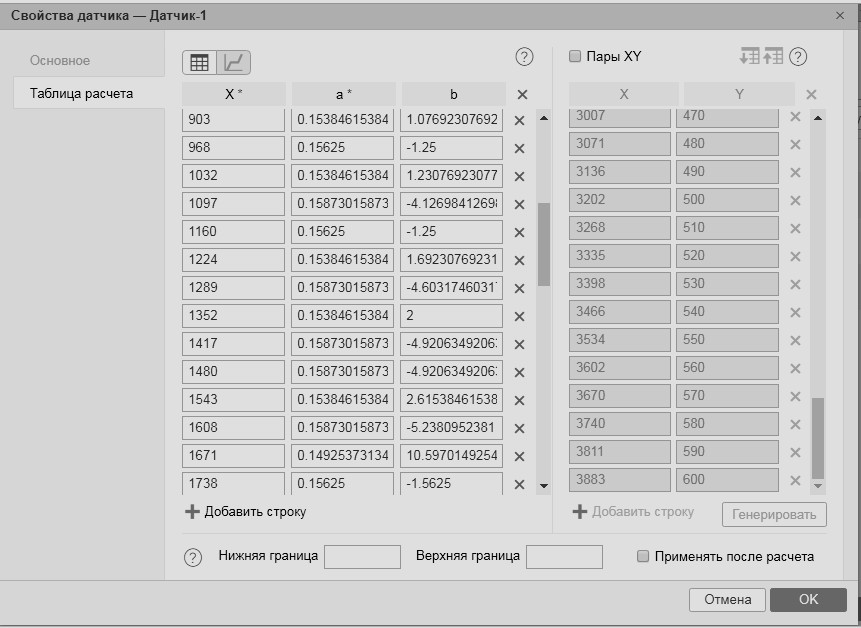861x628 pixels.
Task: Toggle Применять после расчета checkbox
Action: (x=643, y=556)
